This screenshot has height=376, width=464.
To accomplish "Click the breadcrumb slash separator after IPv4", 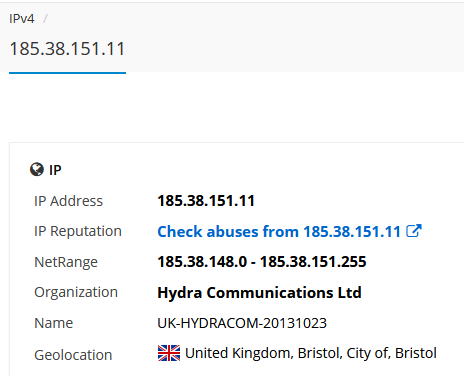I will coord(45,19).
